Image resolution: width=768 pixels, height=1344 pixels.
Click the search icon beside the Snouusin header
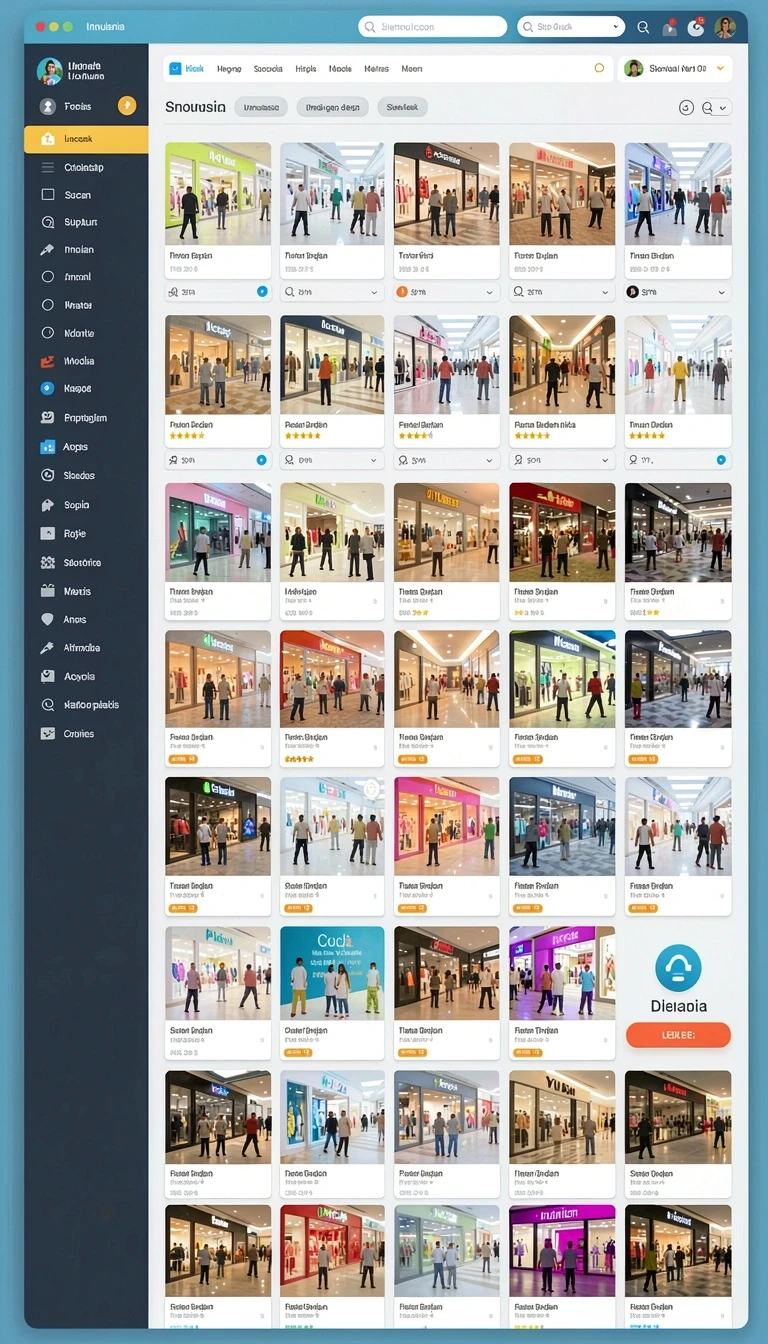click(708, 107)
